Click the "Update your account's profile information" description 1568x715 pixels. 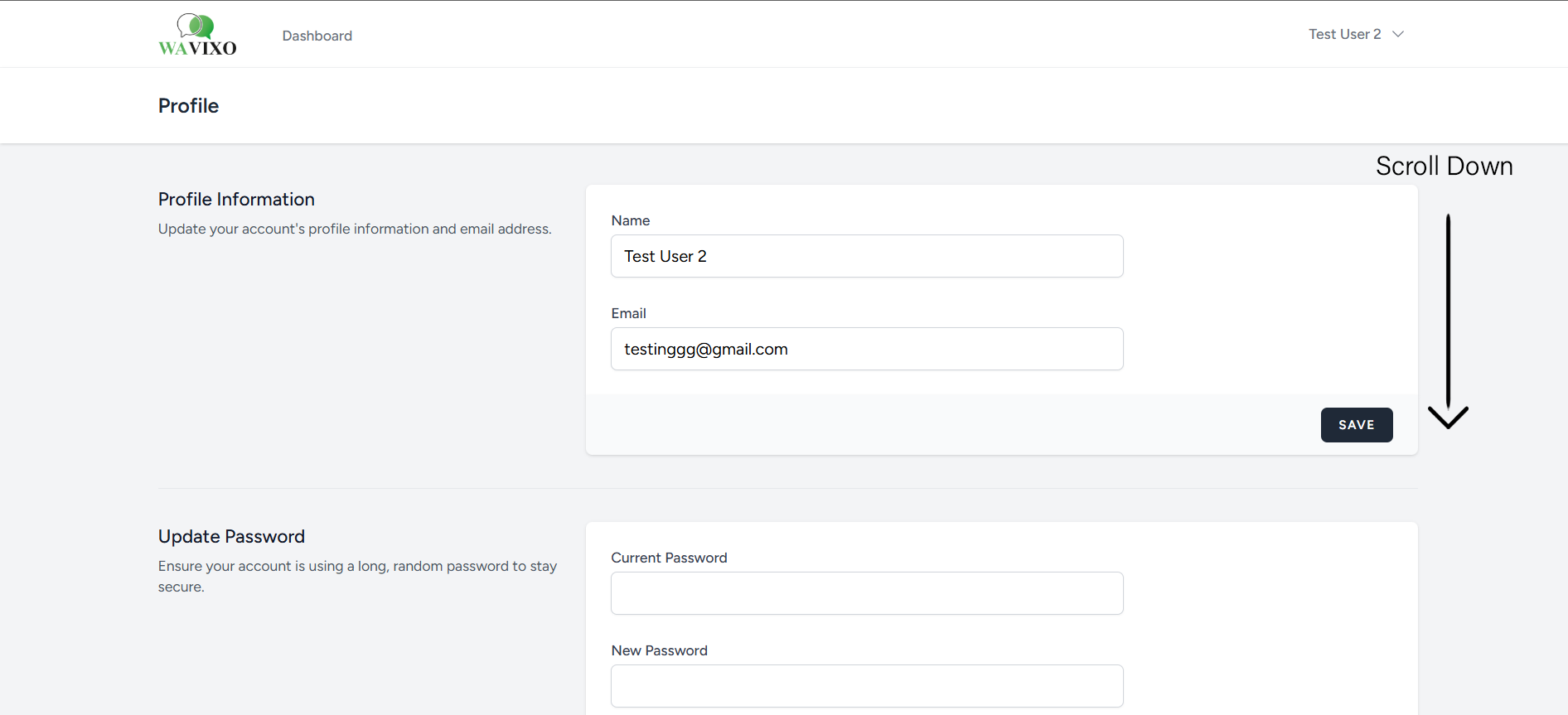click(x=355, y=229)
